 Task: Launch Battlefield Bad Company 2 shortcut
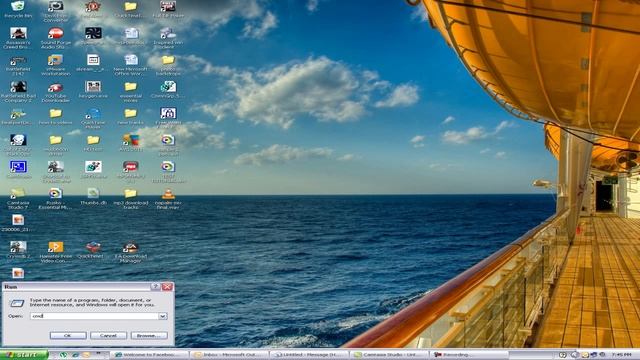pos(18,92)
